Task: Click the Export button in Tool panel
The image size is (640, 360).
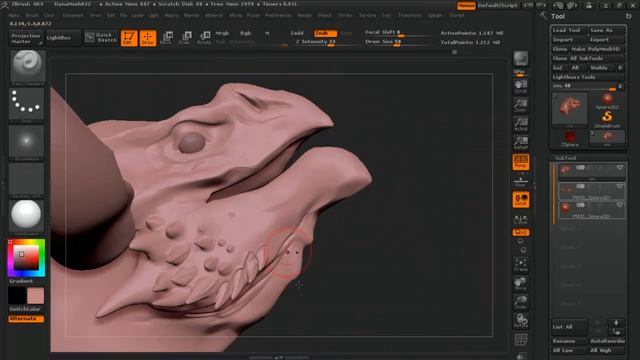Action: pyautogui.click(x=607, y=40)
